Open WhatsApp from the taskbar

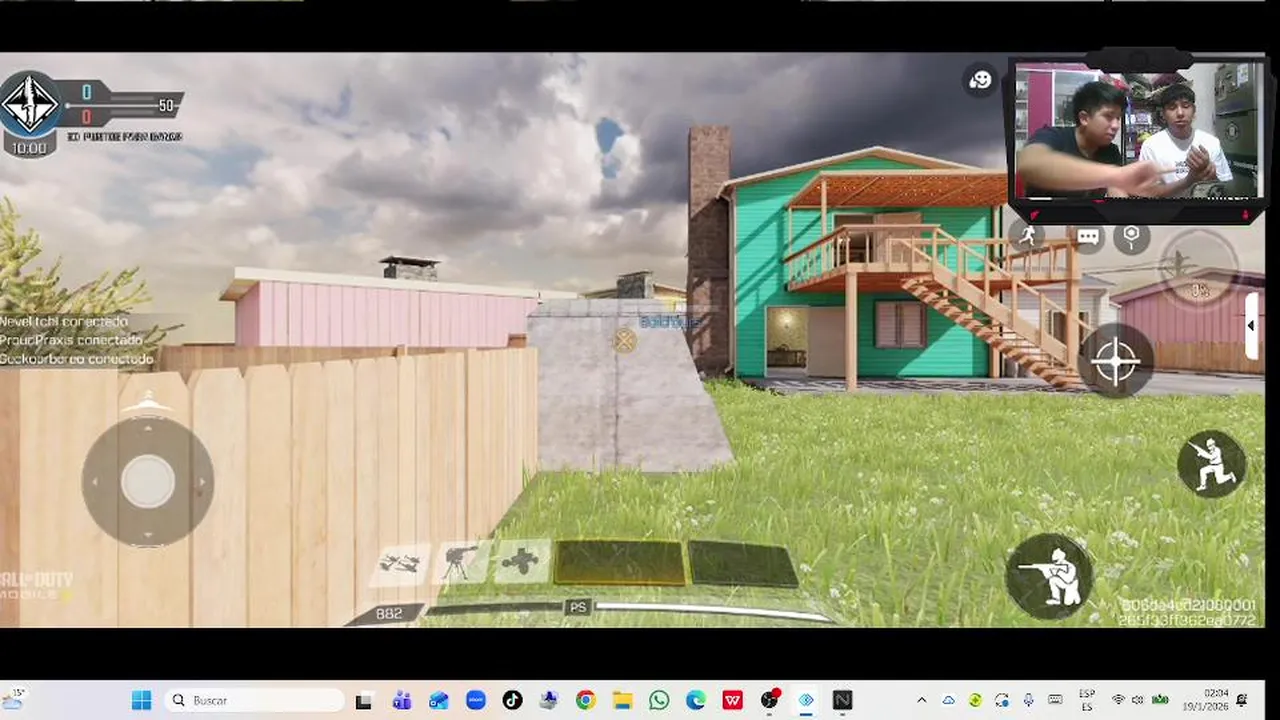pos(659,701)
